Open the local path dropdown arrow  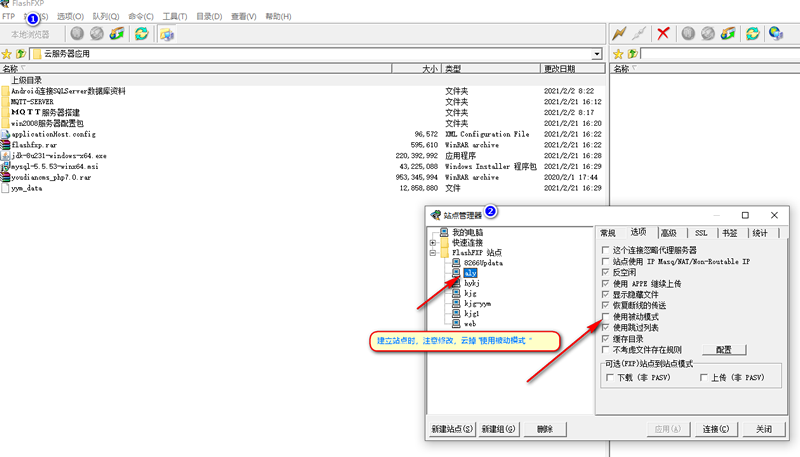pos(597,53)
